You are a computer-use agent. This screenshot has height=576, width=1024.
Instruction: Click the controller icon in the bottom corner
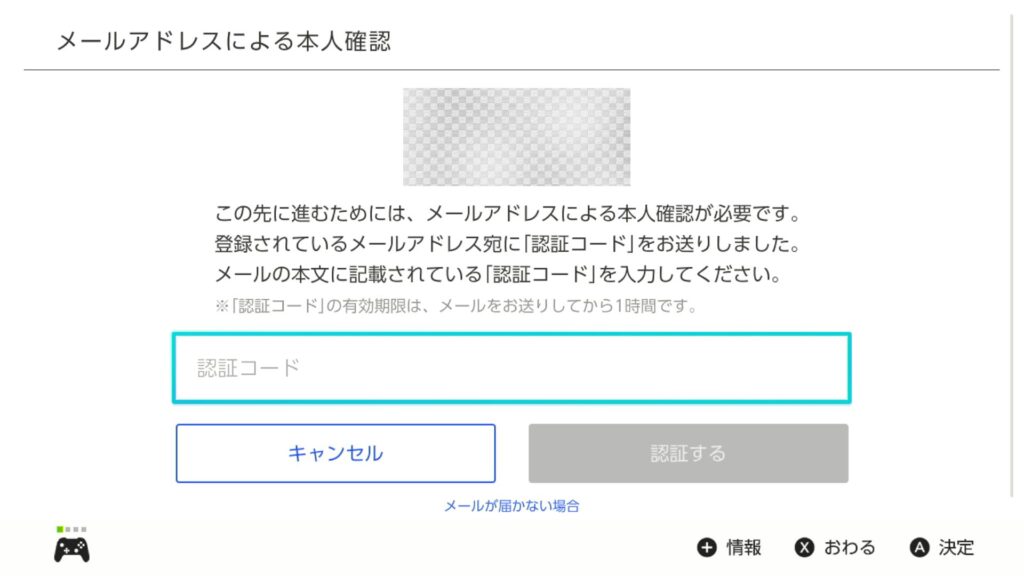(x=72, y=549)
